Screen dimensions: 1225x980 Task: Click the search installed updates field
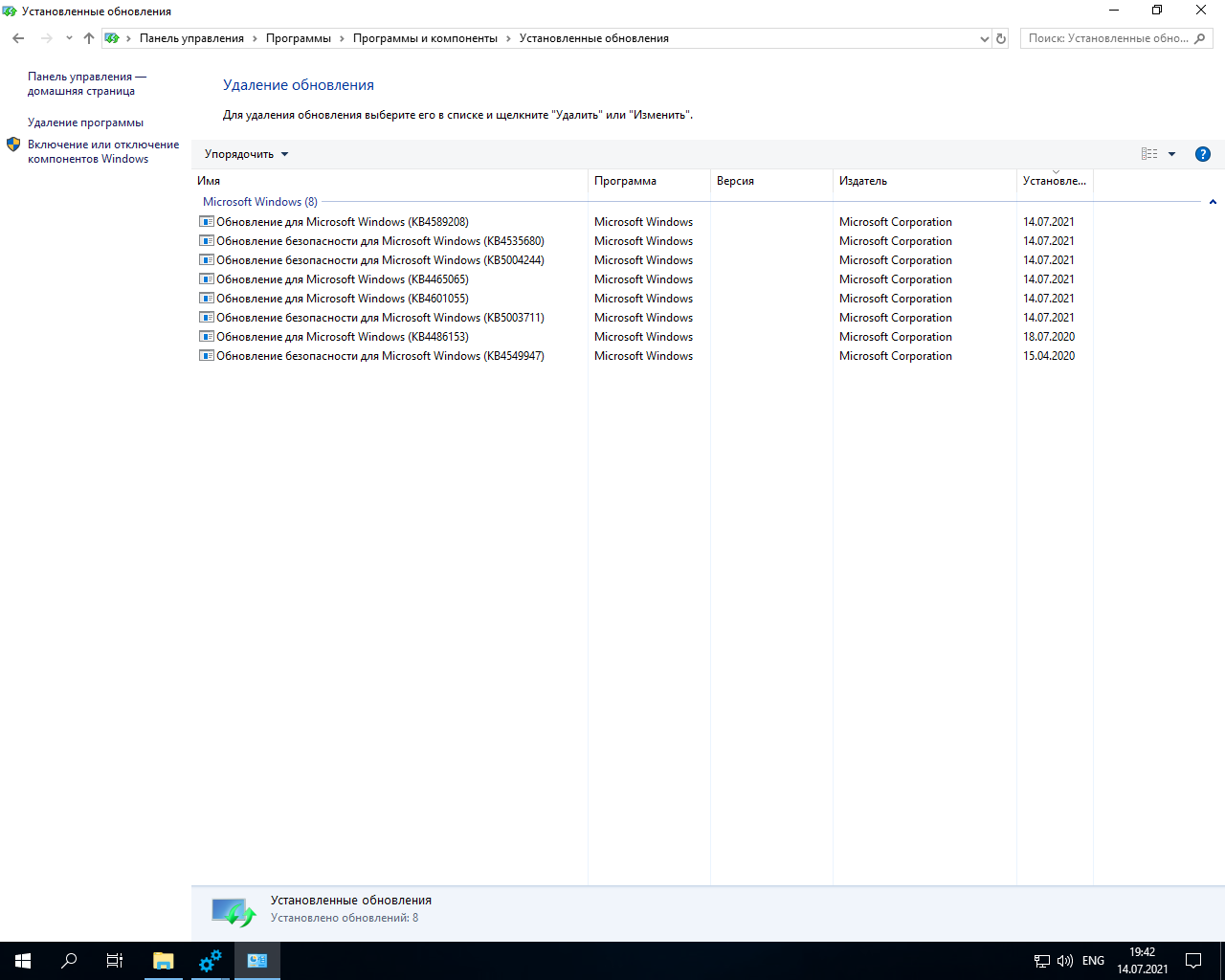click(1108, 38)
